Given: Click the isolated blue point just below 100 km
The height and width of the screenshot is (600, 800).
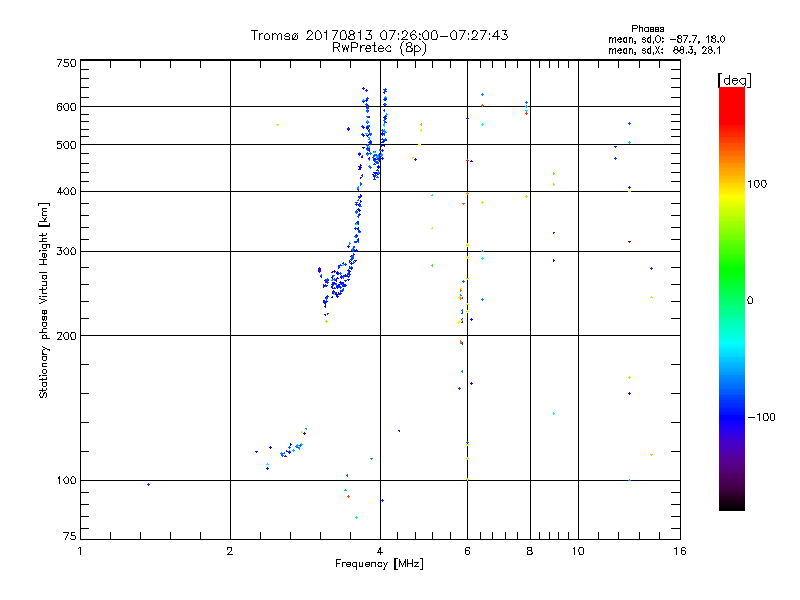Looking at the screenshot, I should pyautogui.click(x=148, y=484).
